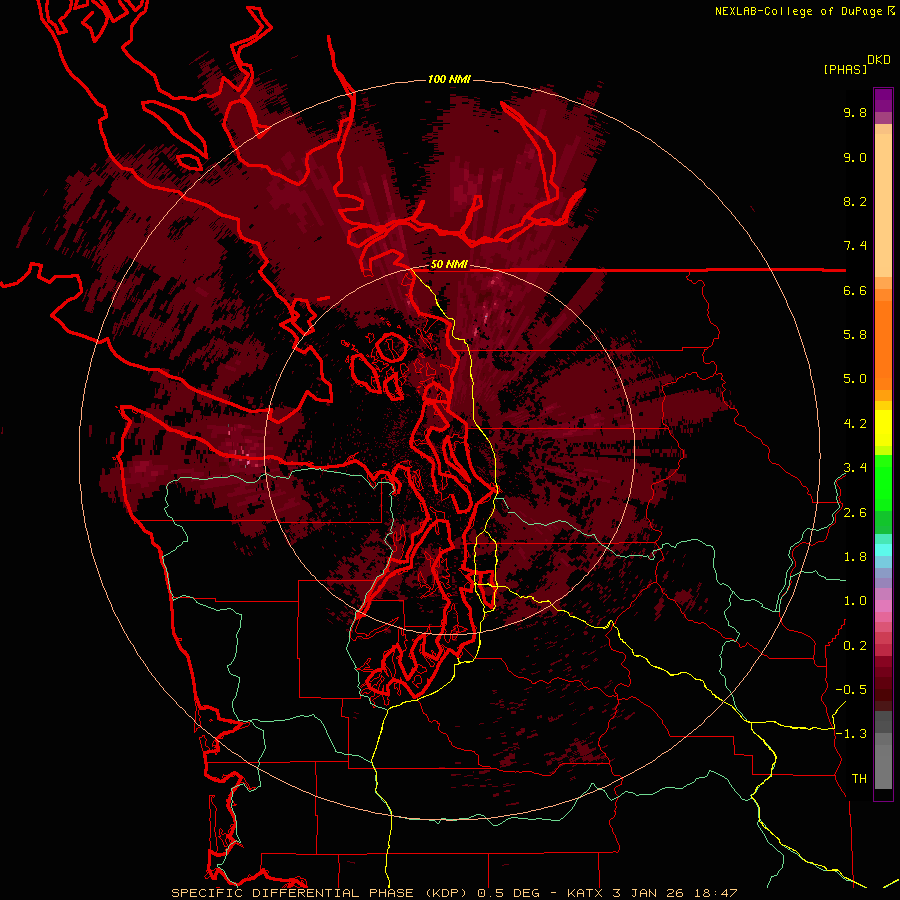The image size is (900, 900).
Task: Click the 2.6 legend scale value
Action: tap(855, 513)
